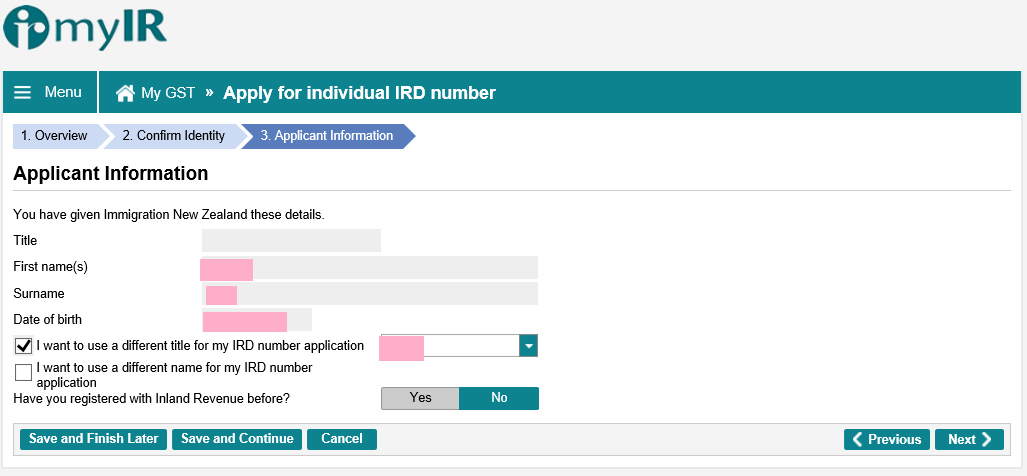1027x476 pixels.
Task: Select the Applicant Information step
Action: (326, 136)
